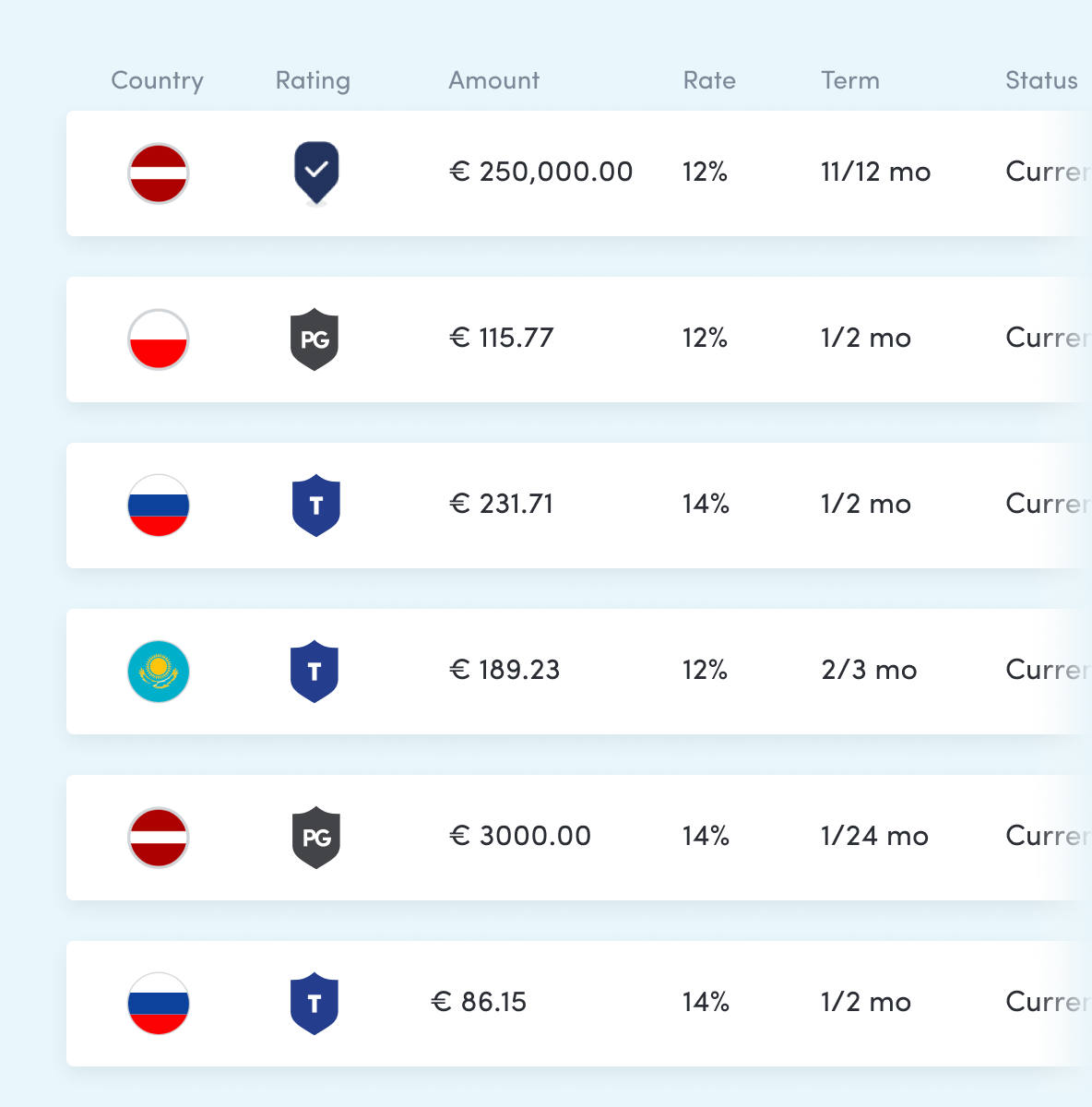Sort by the Rating column header
Viewport: 1092px width, 1107px height.
click(313, 80)
